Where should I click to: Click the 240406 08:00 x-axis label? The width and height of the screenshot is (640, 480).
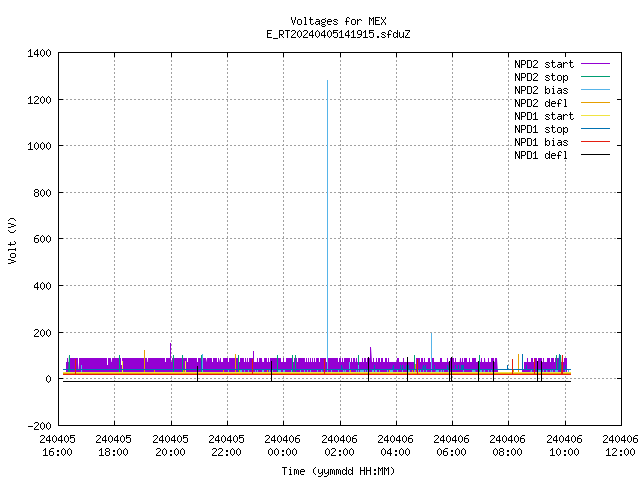[507, 446]
